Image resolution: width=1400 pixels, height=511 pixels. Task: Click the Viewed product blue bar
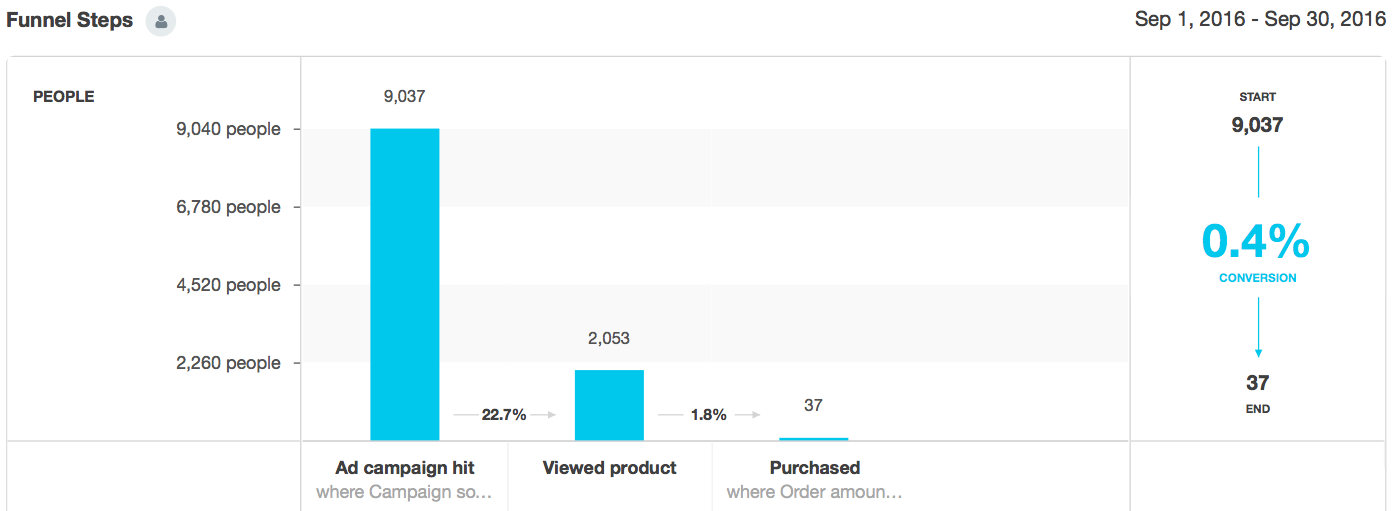pyautogui.click(x=609, y=405)
